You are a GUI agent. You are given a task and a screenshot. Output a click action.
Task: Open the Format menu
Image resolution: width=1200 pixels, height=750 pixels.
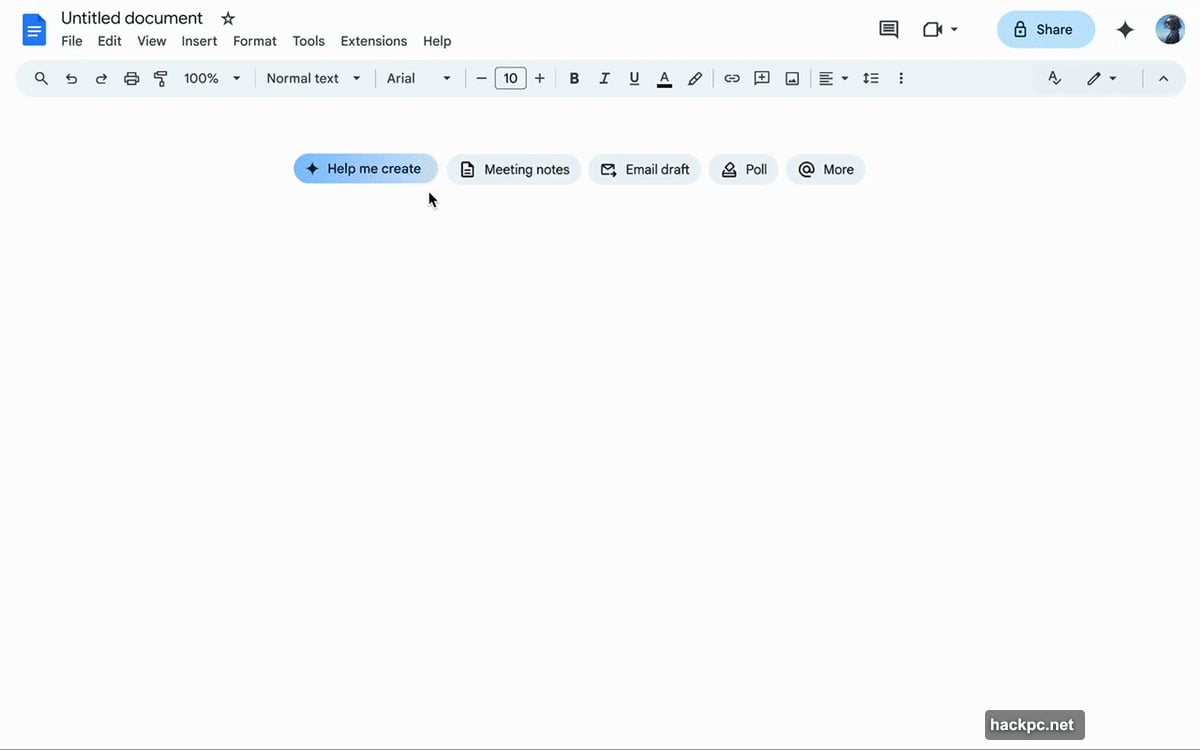[254, 41]
